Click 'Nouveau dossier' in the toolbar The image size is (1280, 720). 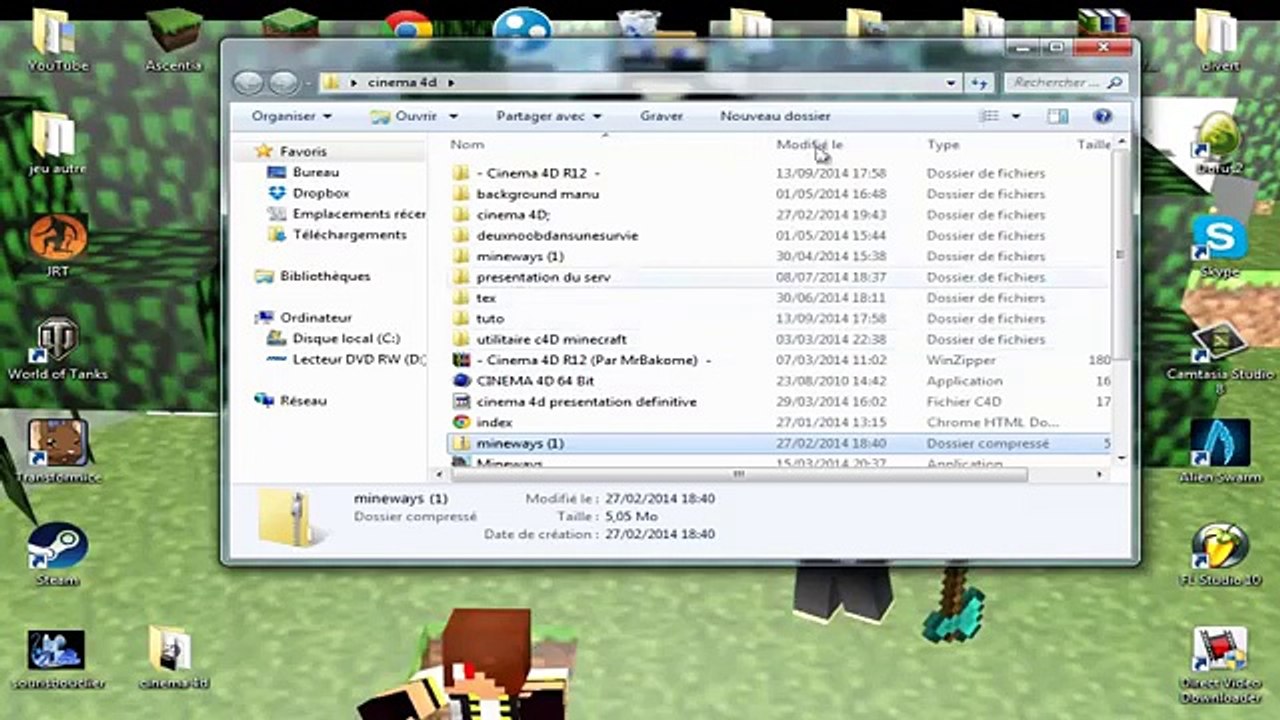point(775,116)
